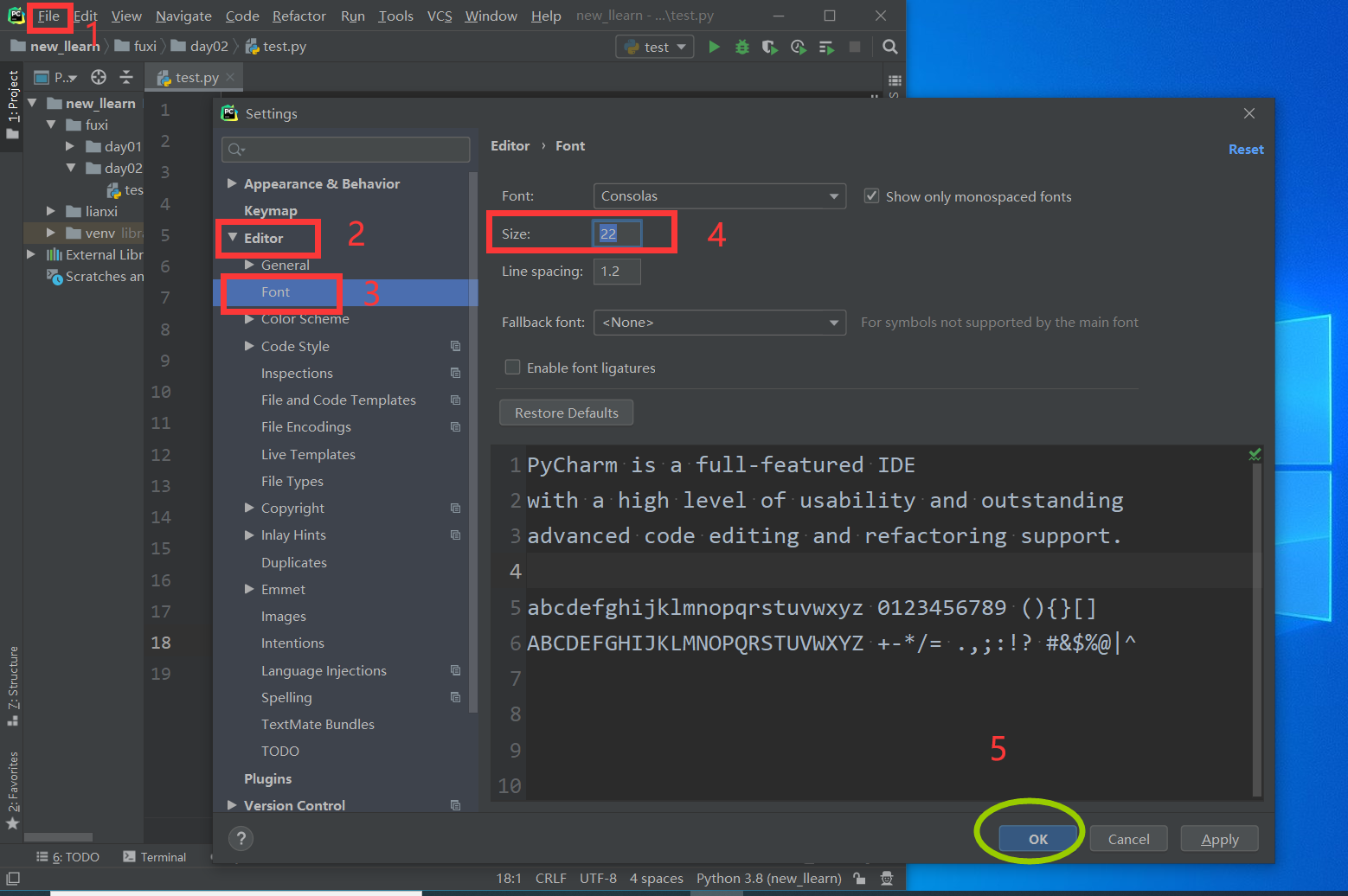Click the Stop square icon
The width and height of the screenshot is (1348, 896).
click(x=855, y=47)
